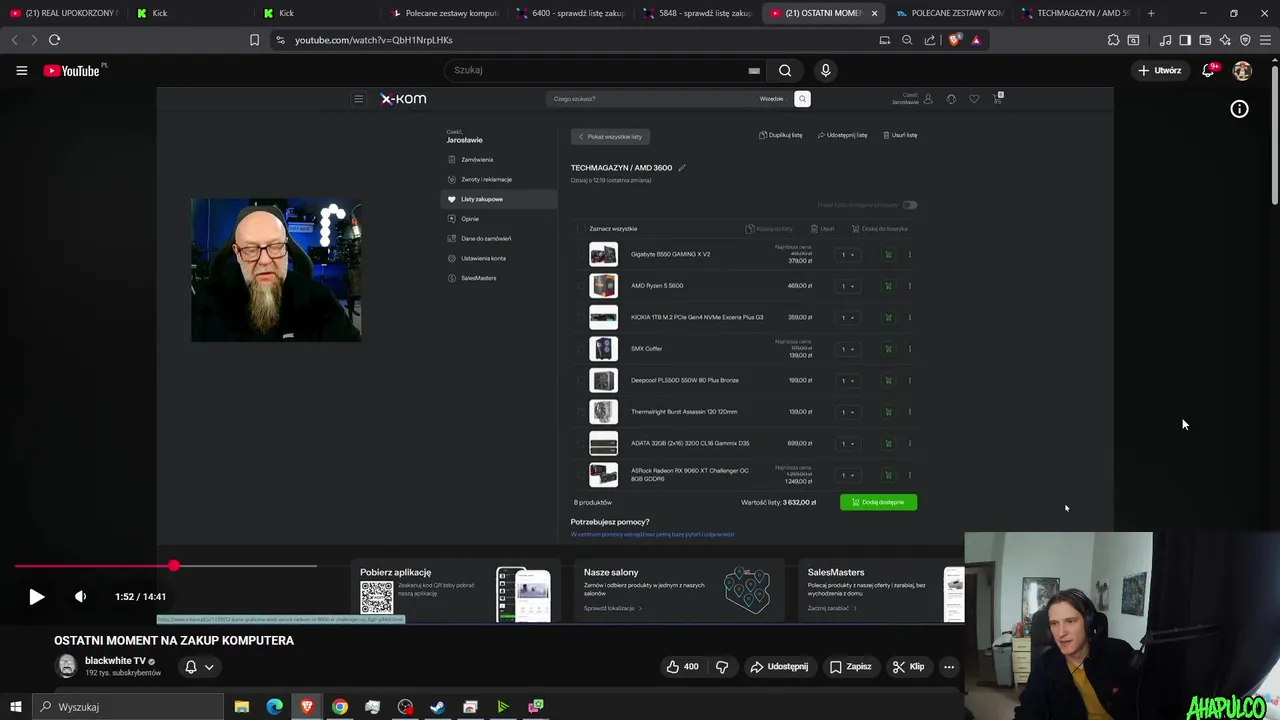The width and height of the screenshot is (1280, 720).
Task: Switch to '5848 - sprawdź listę zakup' tab
Action: [x=697, y=13]
